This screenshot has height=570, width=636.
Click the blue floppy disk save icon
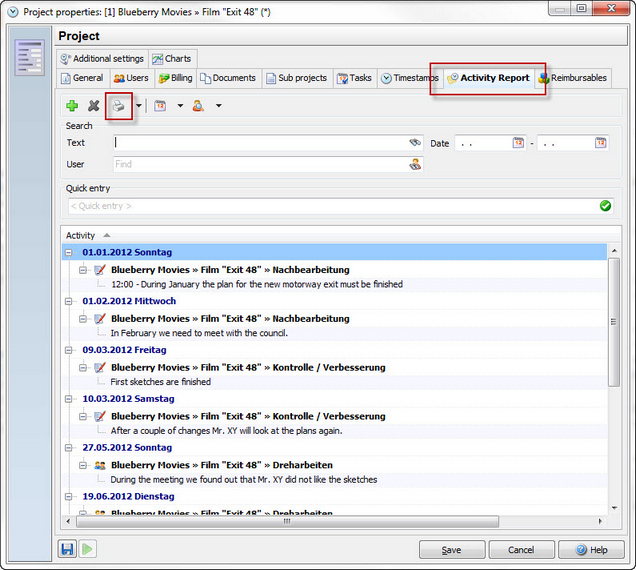pos(67,549)
